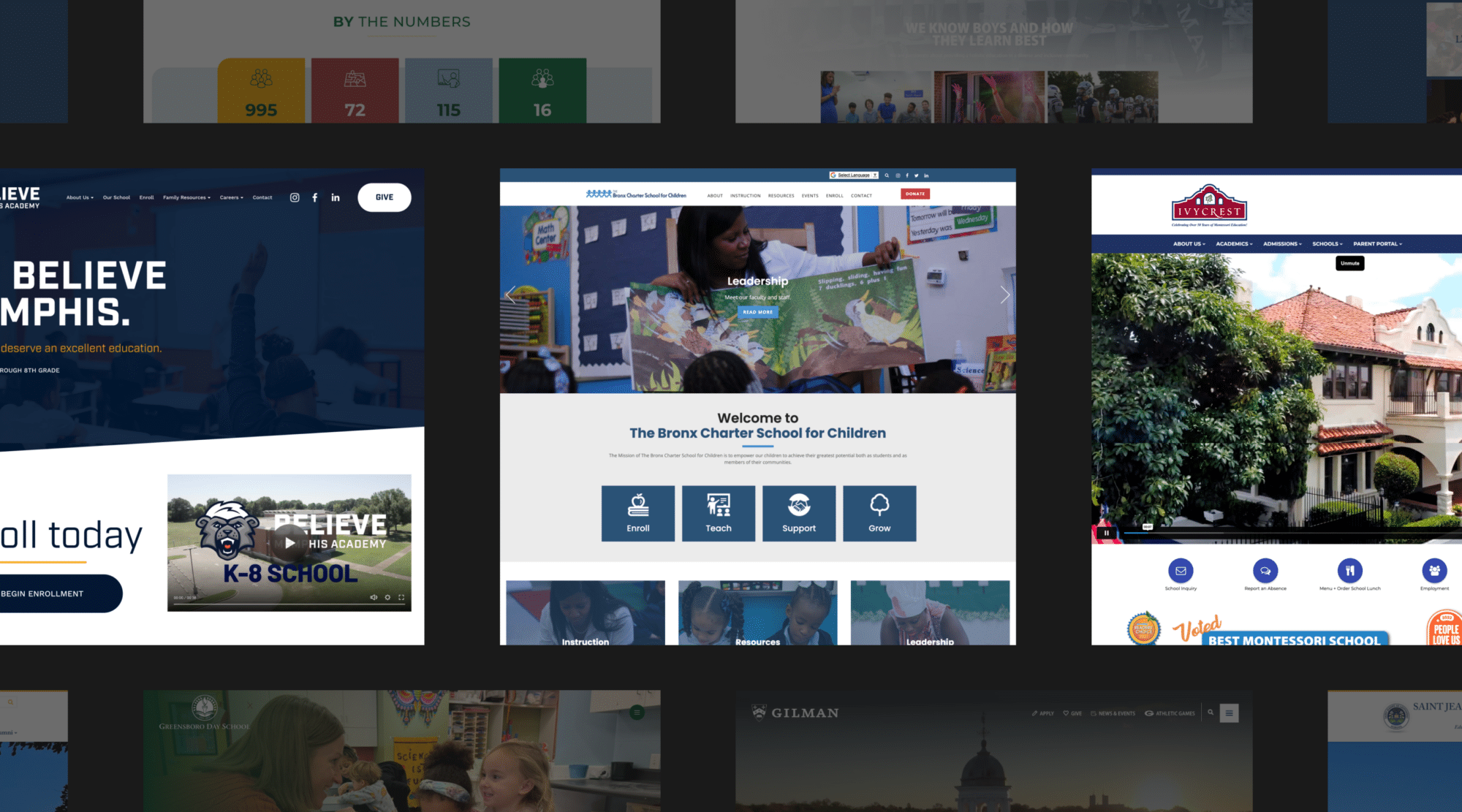Screen dimensions: 1462x812
Task: Open the hamburger menu on the Gilman site
Action: pyautogui.click(x=1230, y=713)
